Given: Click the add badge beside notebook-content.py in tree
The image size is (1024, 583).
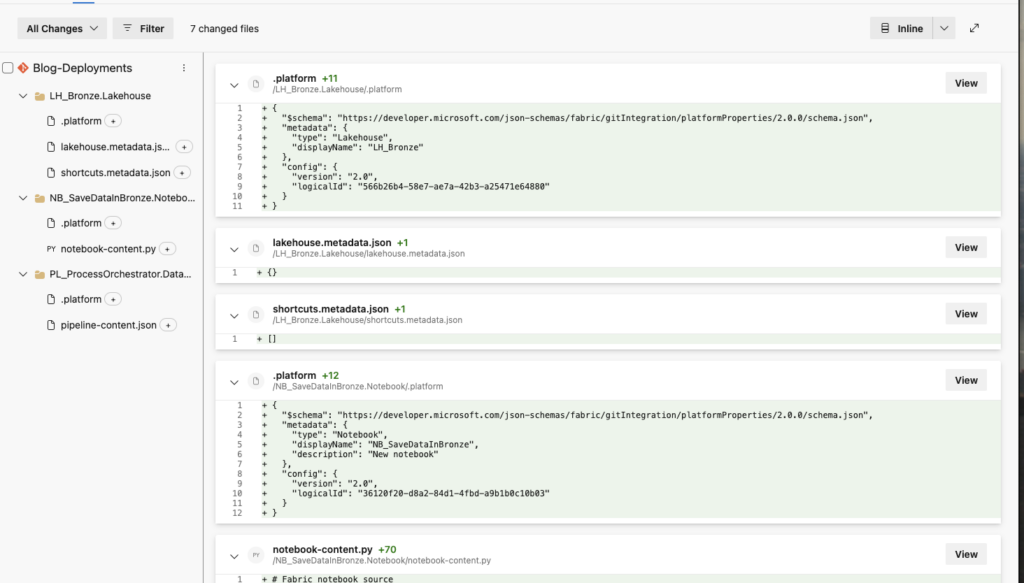Looking at the screenshot, I should click(x=168, y=249).
